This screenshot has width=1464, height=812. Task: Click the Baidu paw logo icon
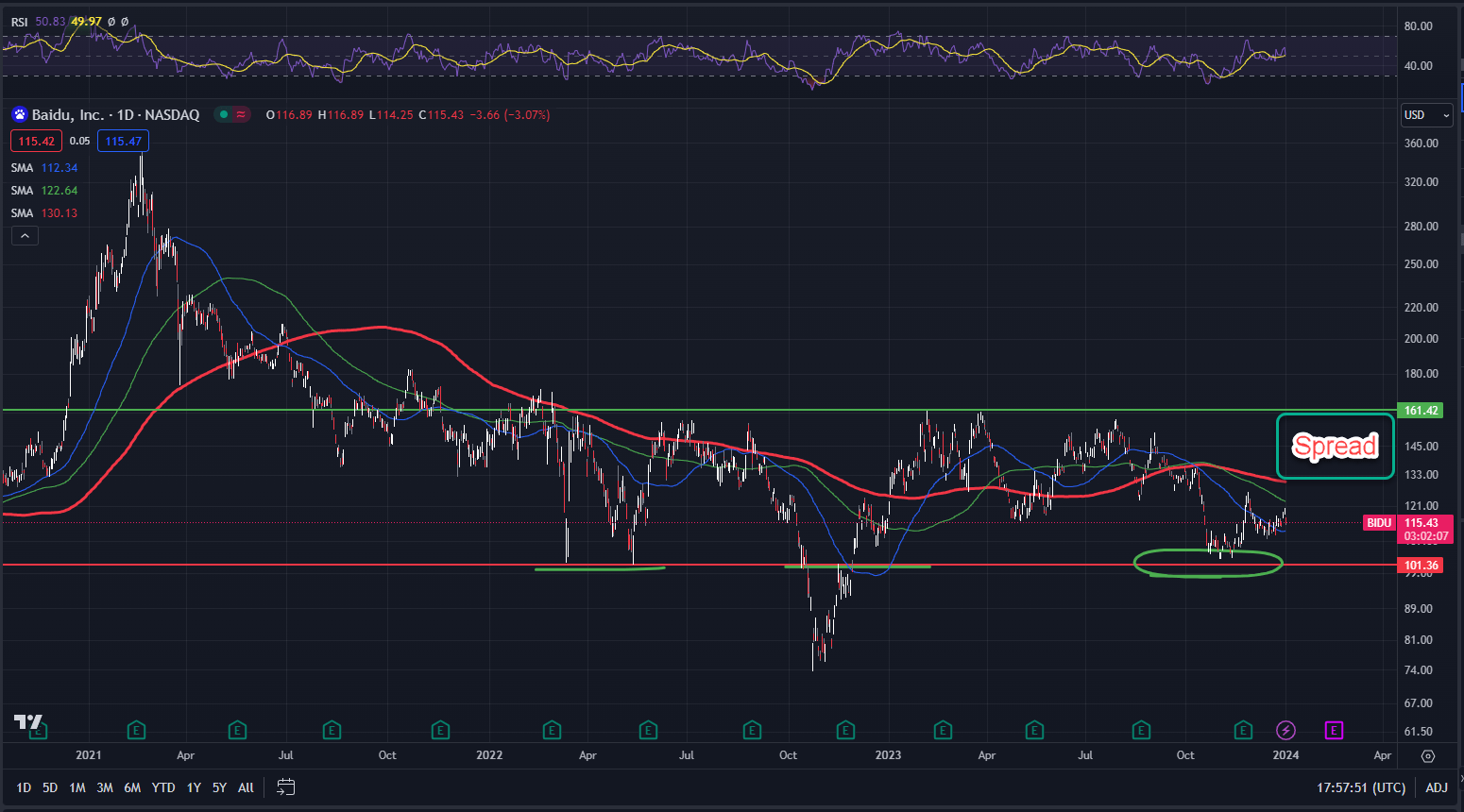coord(20,114)
